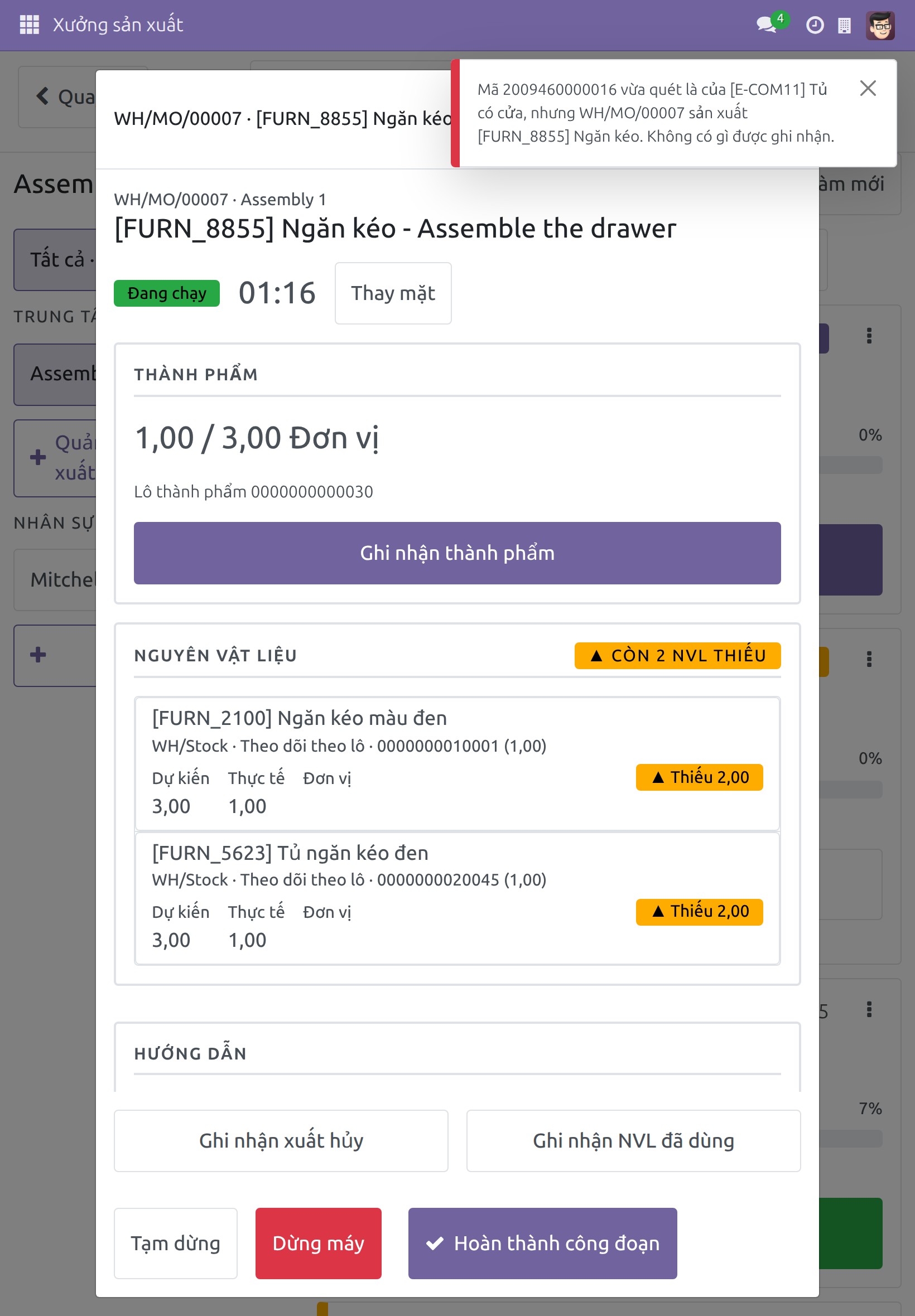Image resolution: width=915 pixels, height=1316 pixels.
Task: Select the FURN_5623 Tủ ngăn kéo đen component
Action: (x=457, y=898)
